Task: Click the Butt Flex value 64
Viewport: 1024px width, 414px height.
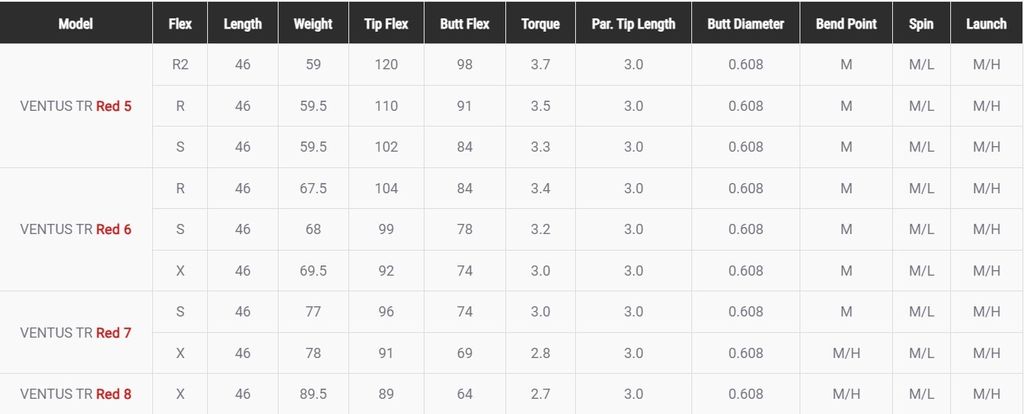Action: pos(464,394)
